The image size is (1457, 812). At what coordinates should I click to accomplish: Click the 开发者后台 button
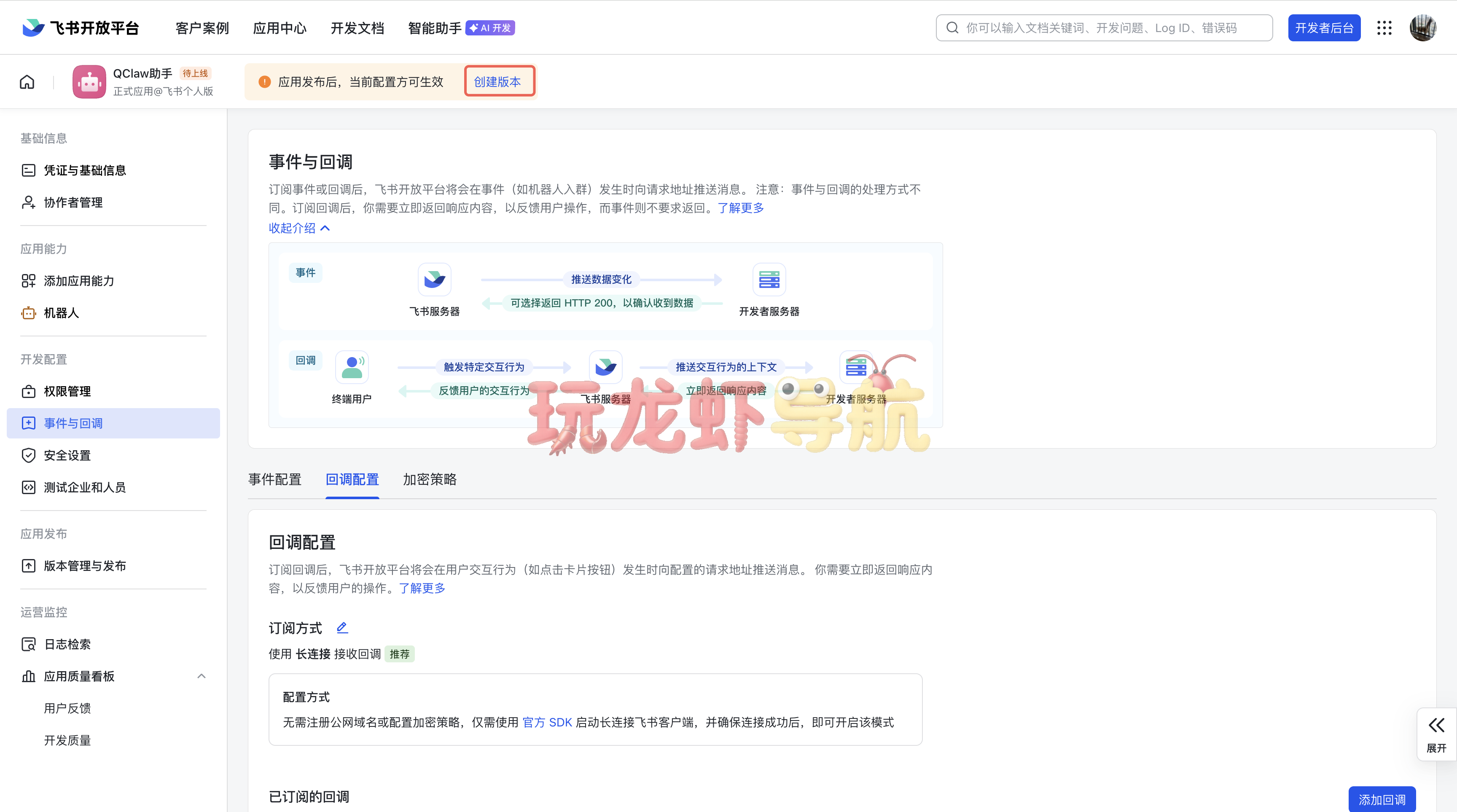(1324, 28)
